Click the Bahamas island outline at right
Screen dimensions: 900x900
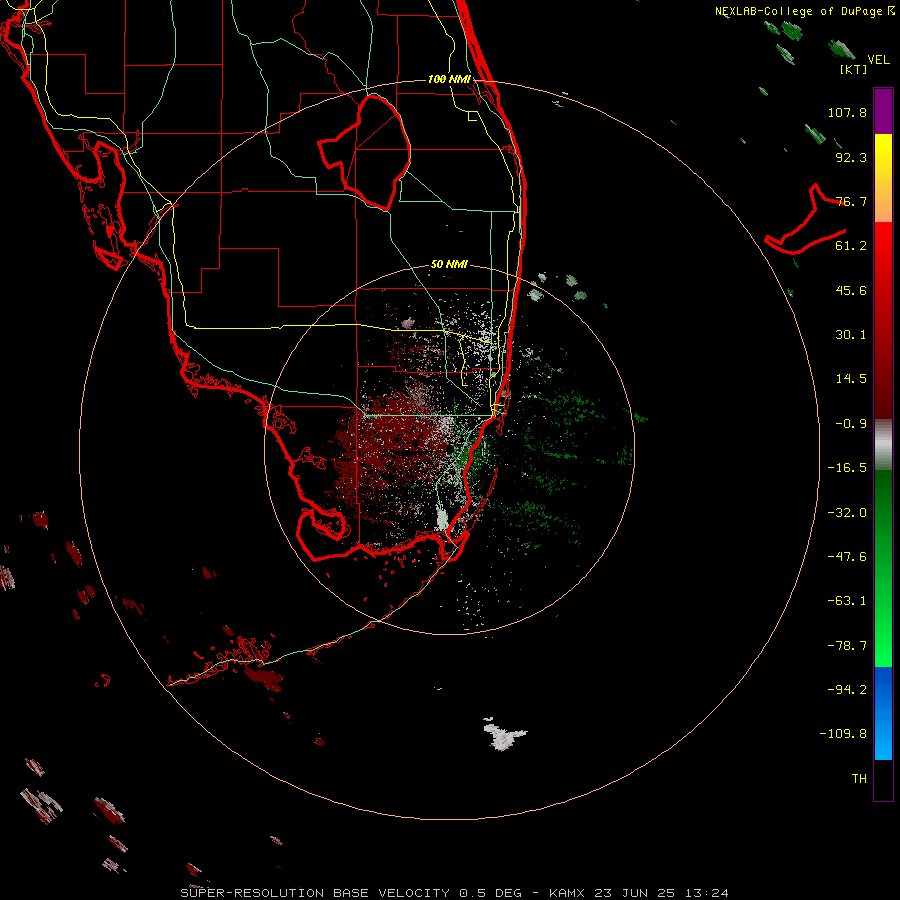[x=805, y=221]
